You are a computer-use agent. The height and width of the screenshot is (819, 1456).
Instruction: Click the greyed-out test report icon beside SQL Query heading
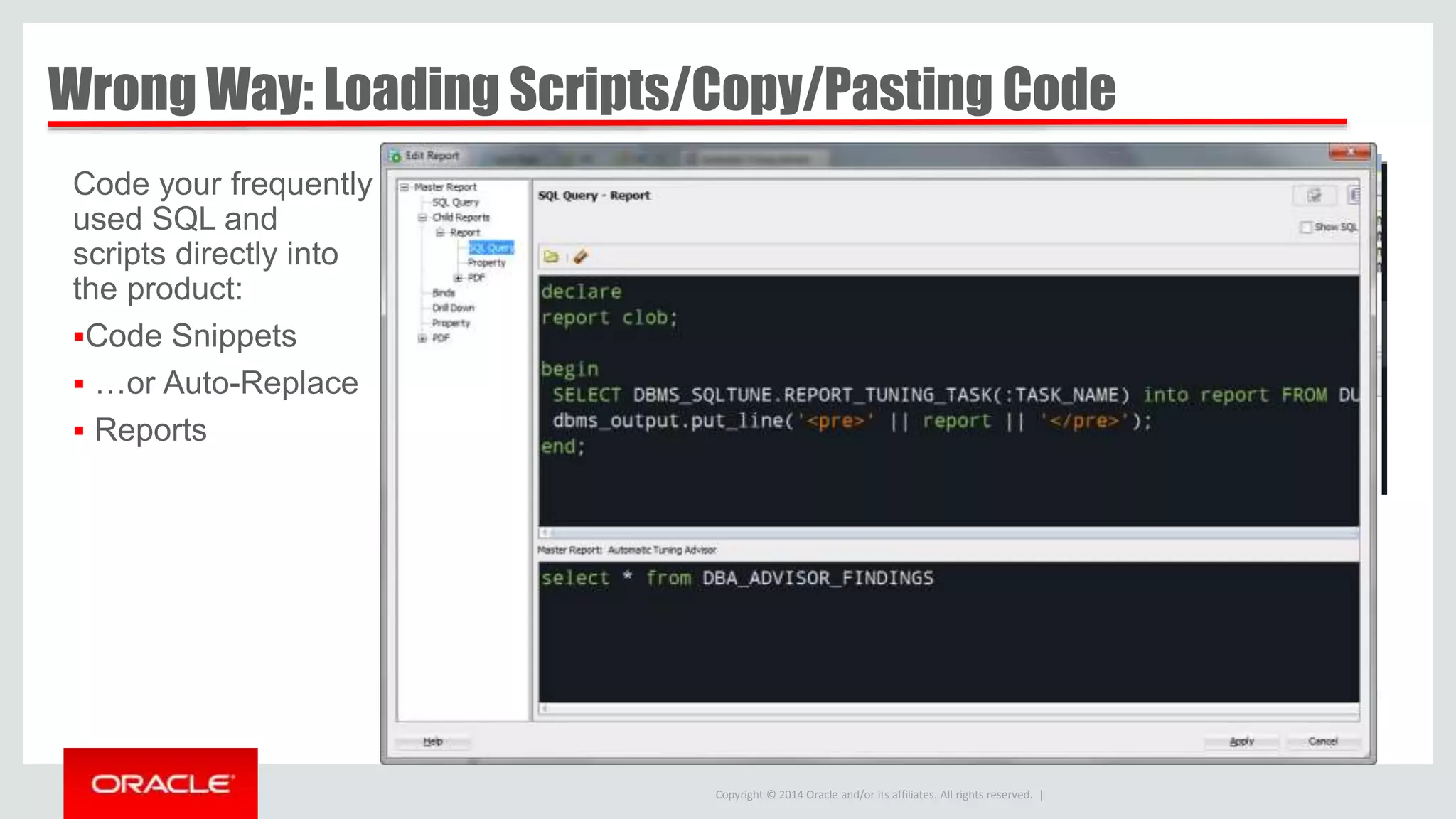(x=1314, y=196)
